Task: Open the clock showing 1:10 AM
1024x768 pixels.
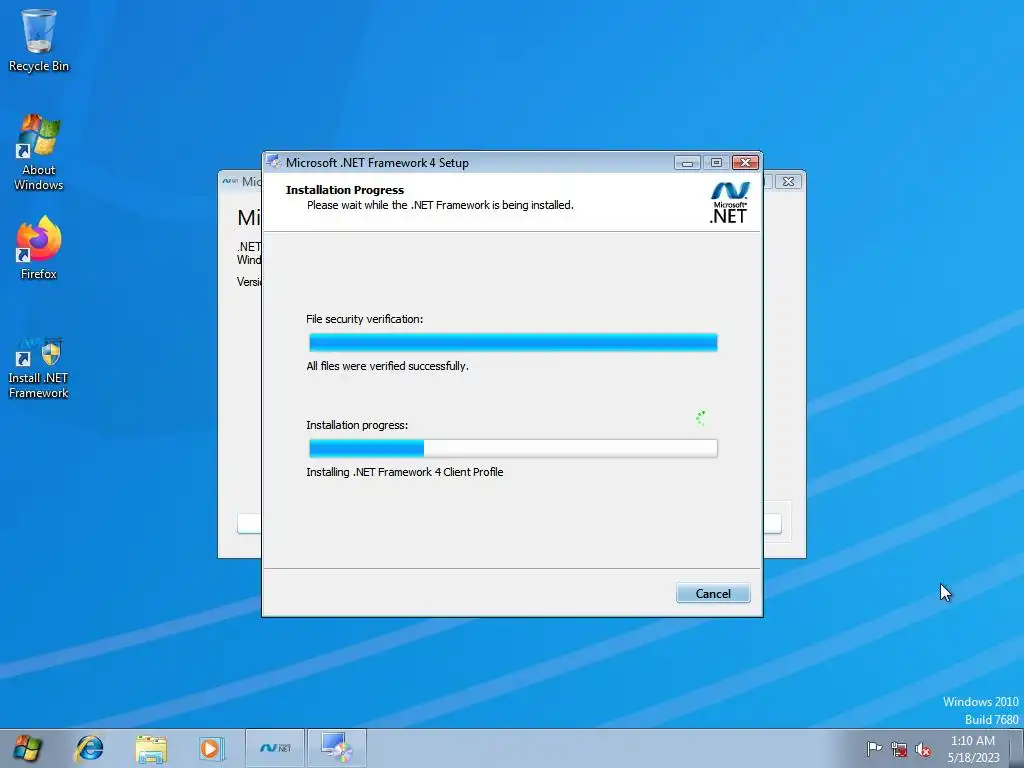Action: pos(973,749)
